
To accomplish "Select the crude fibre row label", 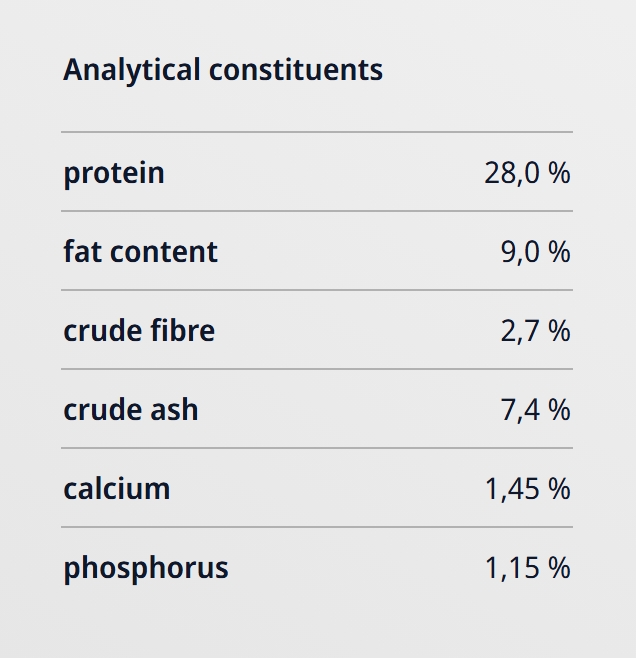I will point(139,331).
